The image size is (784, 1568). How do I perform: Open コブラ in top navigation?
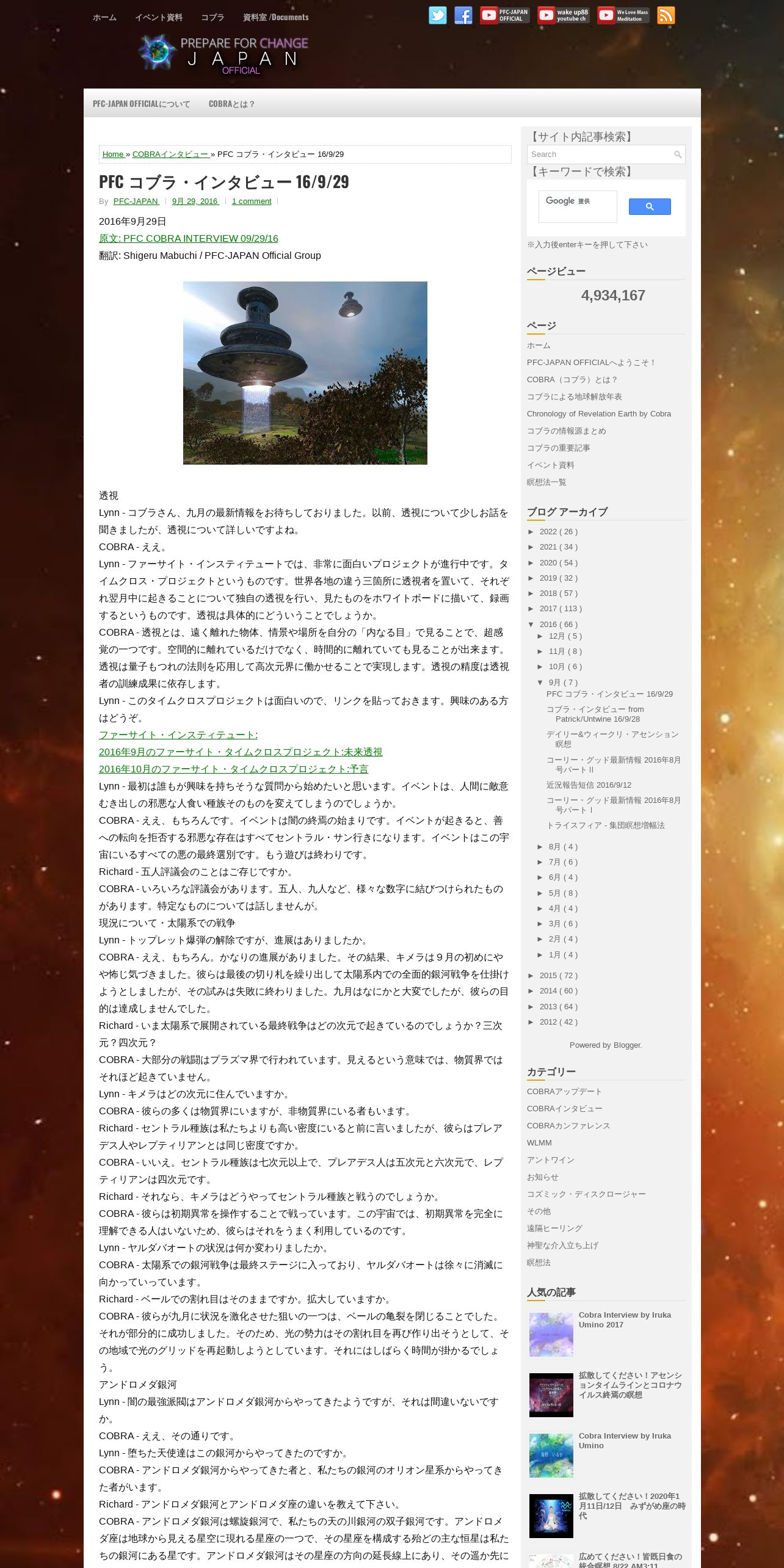[212, 17]
